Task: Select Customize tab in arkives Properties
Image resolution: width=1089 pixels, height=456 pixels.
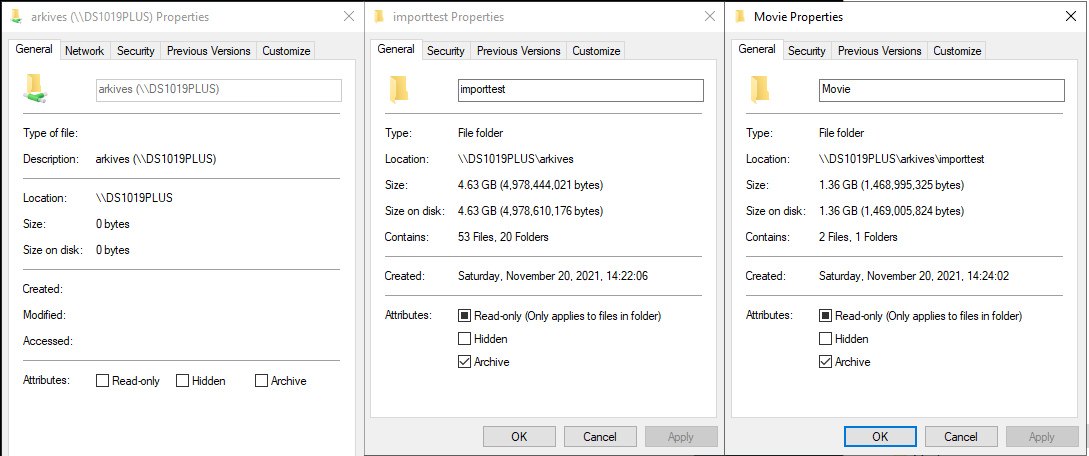Action: point(286,51)
